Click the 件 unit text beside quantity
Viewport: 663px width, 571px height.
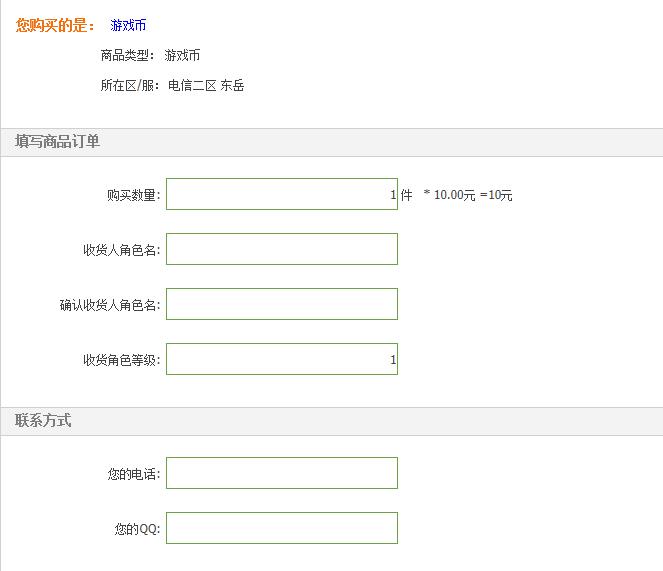point(406,195)
